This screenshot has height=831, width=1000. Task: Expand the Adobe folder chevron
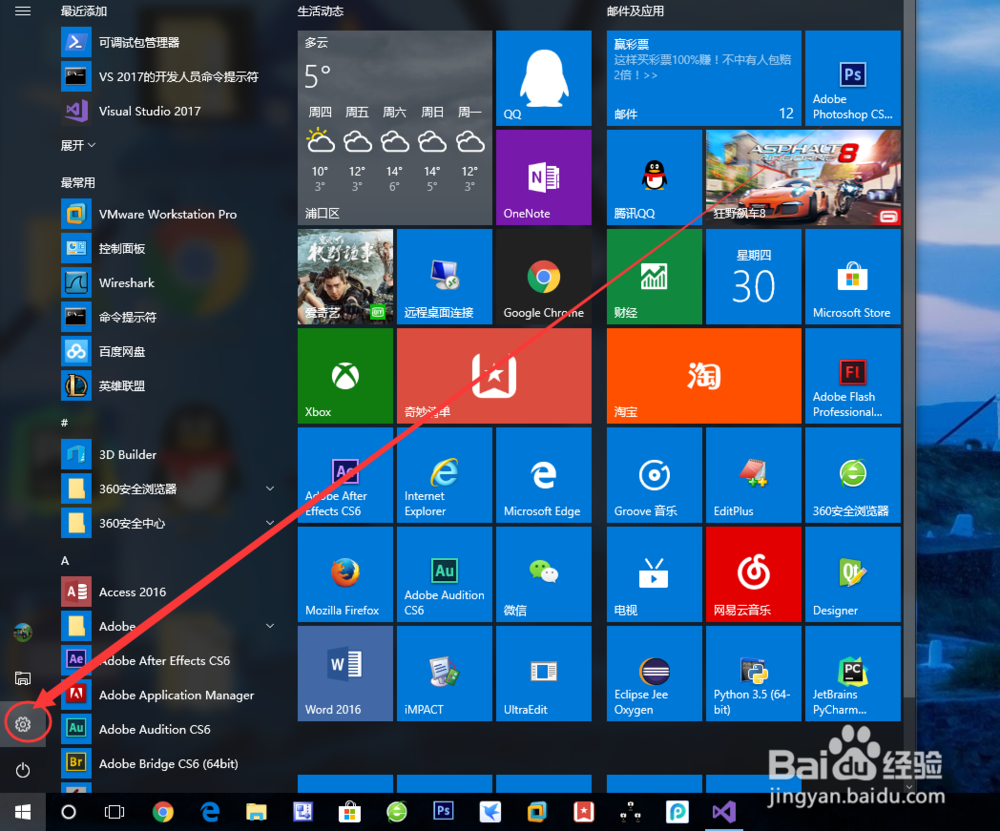[270, 626]
